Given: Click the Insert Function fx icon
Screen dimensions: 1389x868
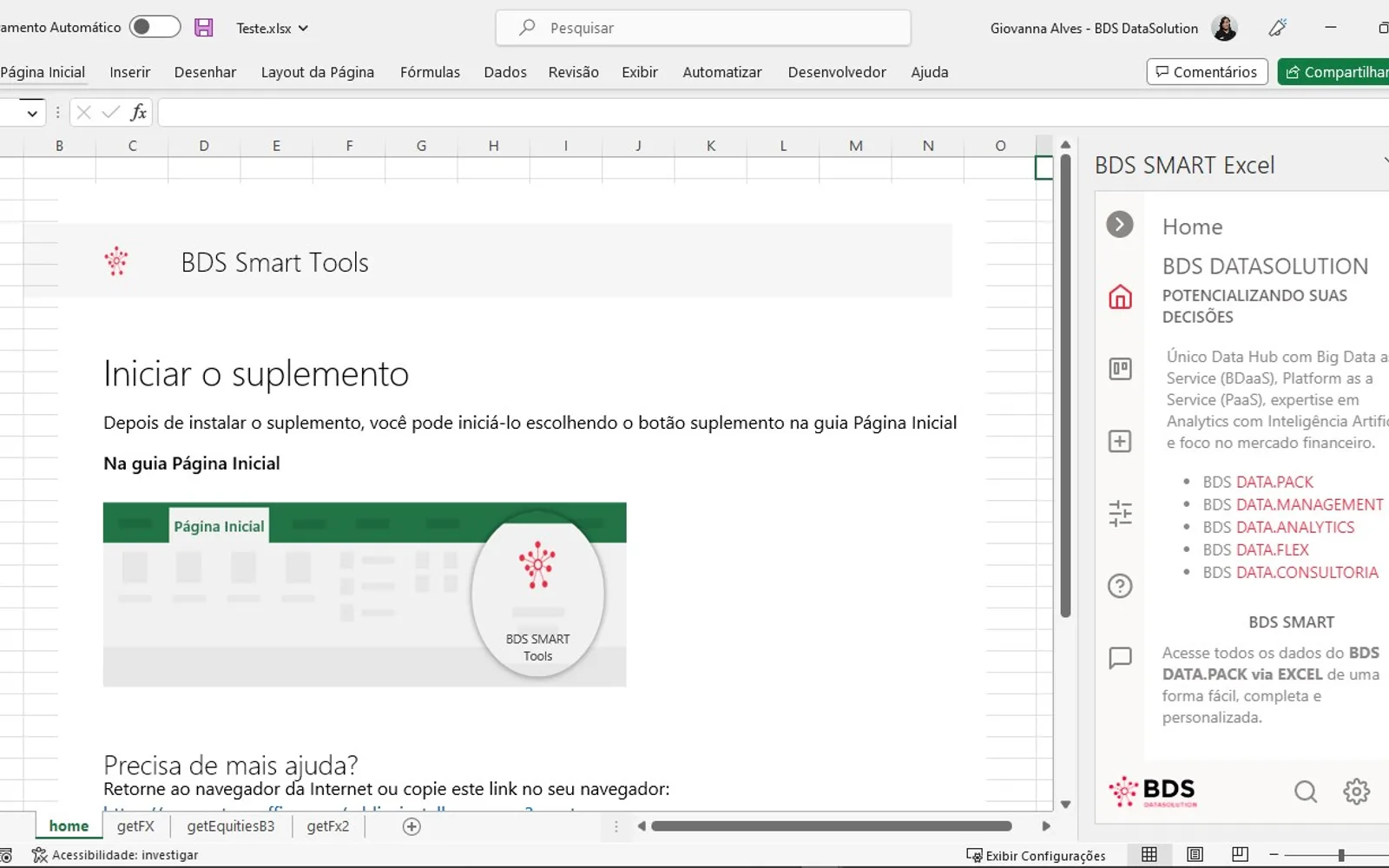Looking at the screenshot, I should click(x=138, y=112).
